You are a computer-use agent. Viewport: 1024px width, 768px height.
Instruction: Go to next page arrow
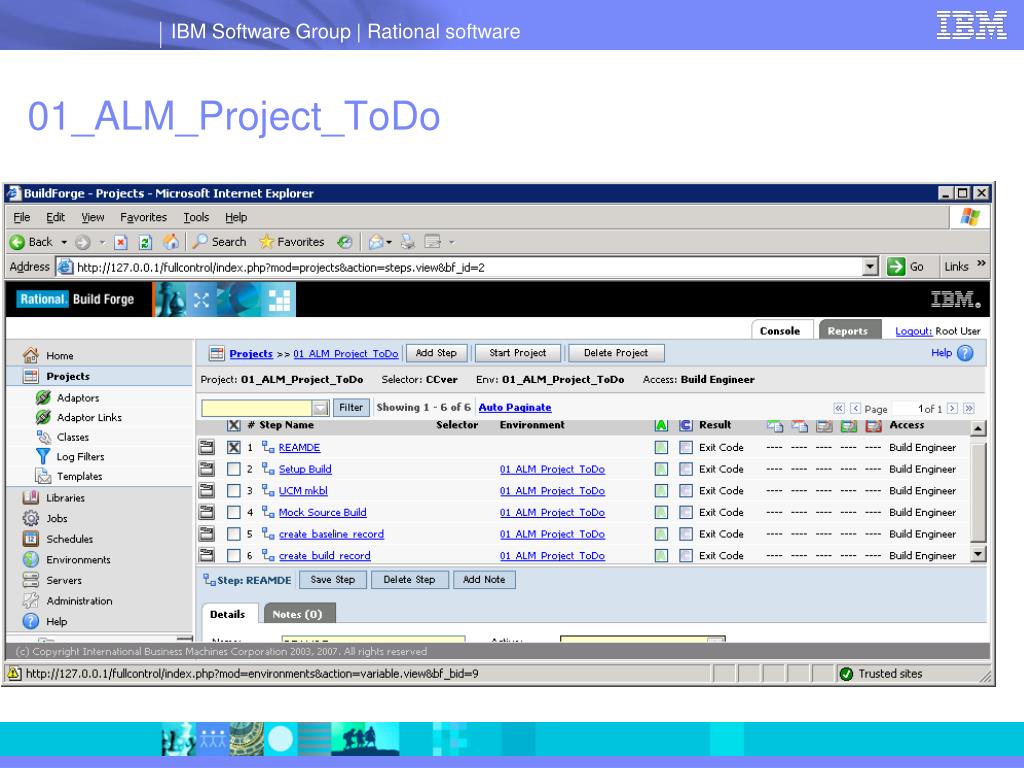952,408
